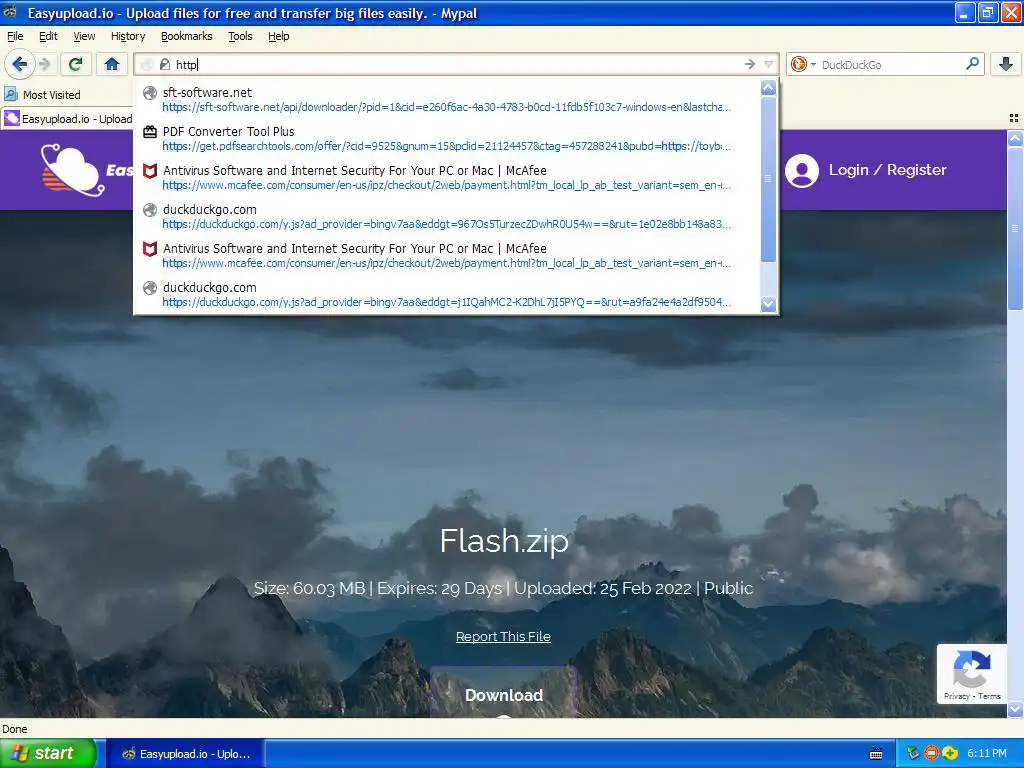Image resolution: width=1024 pixels, height=768 pixels.
Task: Open the Downloads arrow button
Action: point(1006,64)
